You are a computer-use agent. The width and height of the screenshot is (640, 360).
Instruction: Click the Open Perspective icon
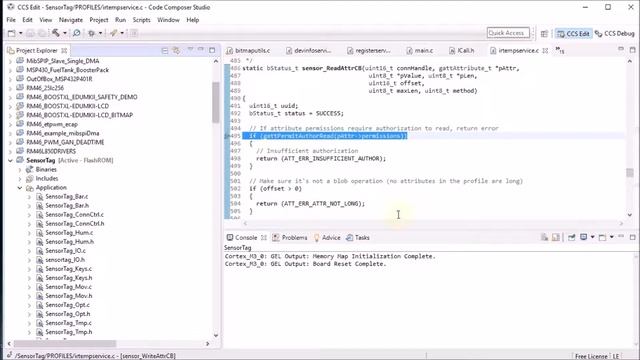click(x=544, y=33)
